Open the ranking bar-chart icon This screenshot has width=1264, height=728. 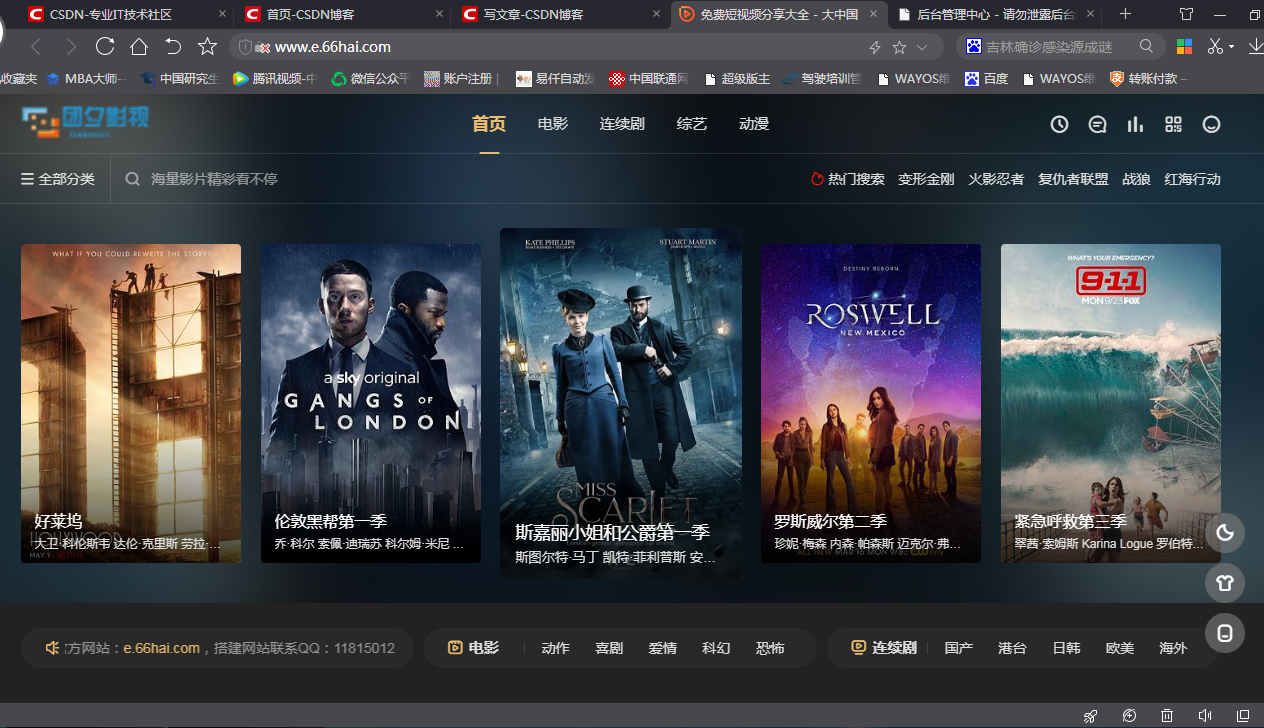pyautogui.click(x=1136, y=125)
